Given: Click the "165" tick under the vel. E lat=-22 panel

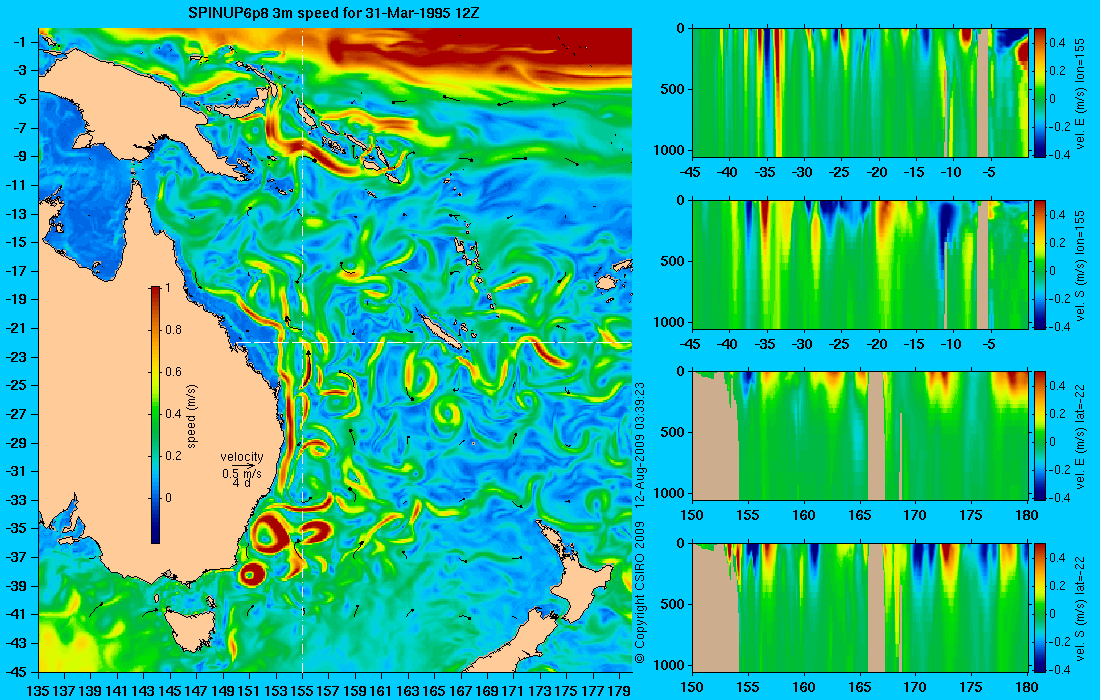Looking at the screenshot, I should click(859, 516).
